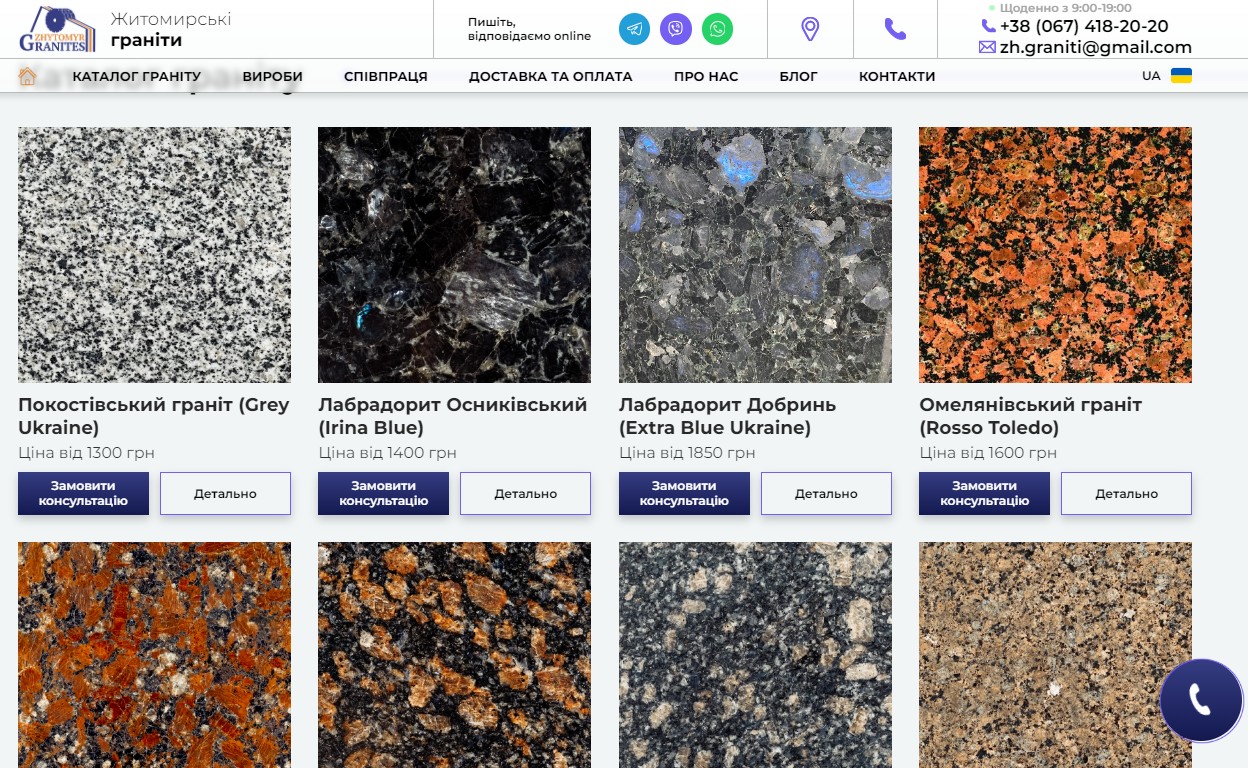
Task: View details of Лабрадорит Осниківський
Action: (525, 493)
